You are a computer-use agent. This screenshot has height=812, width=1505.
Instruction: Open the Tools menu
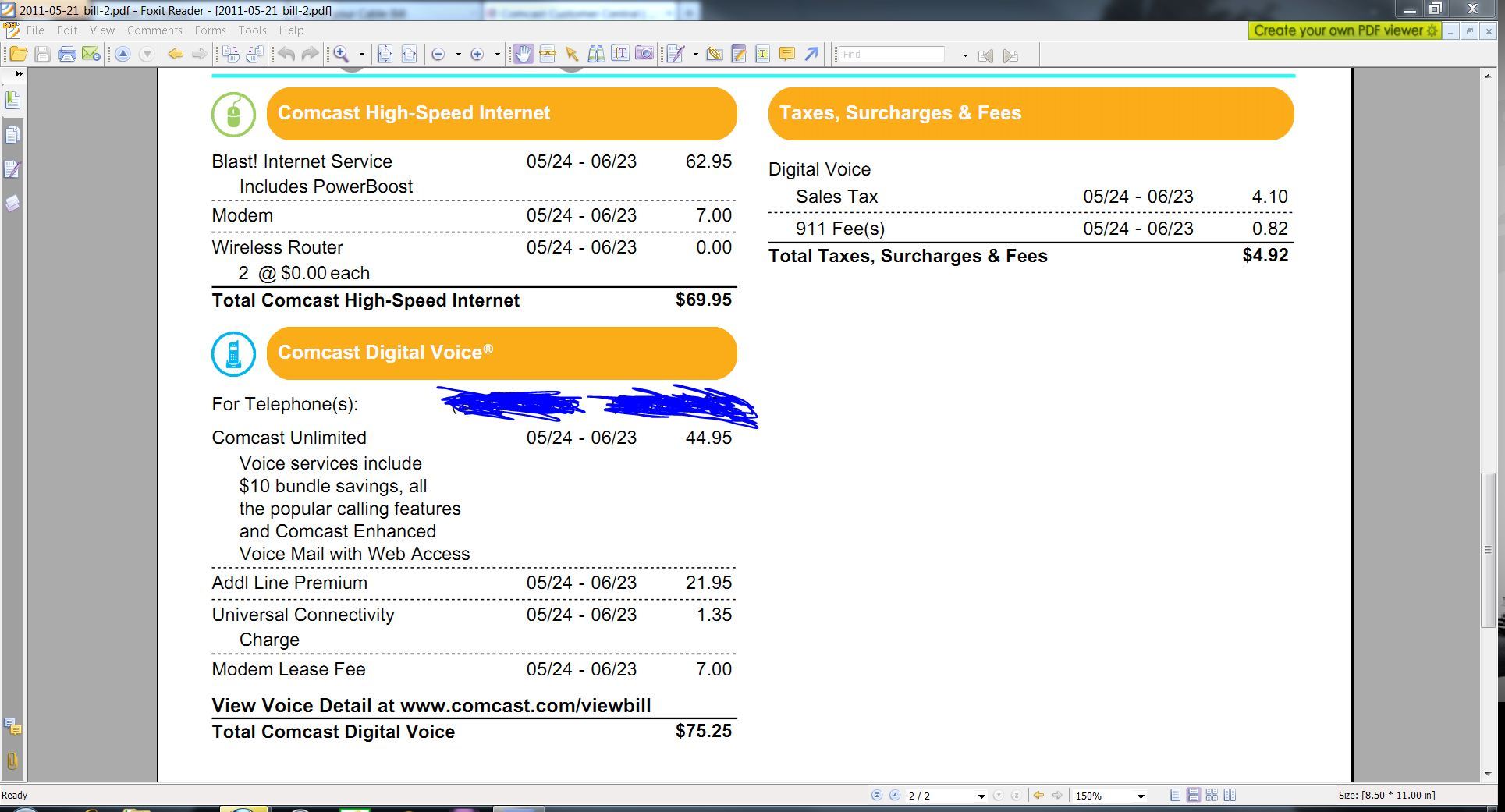coord(252,30)
